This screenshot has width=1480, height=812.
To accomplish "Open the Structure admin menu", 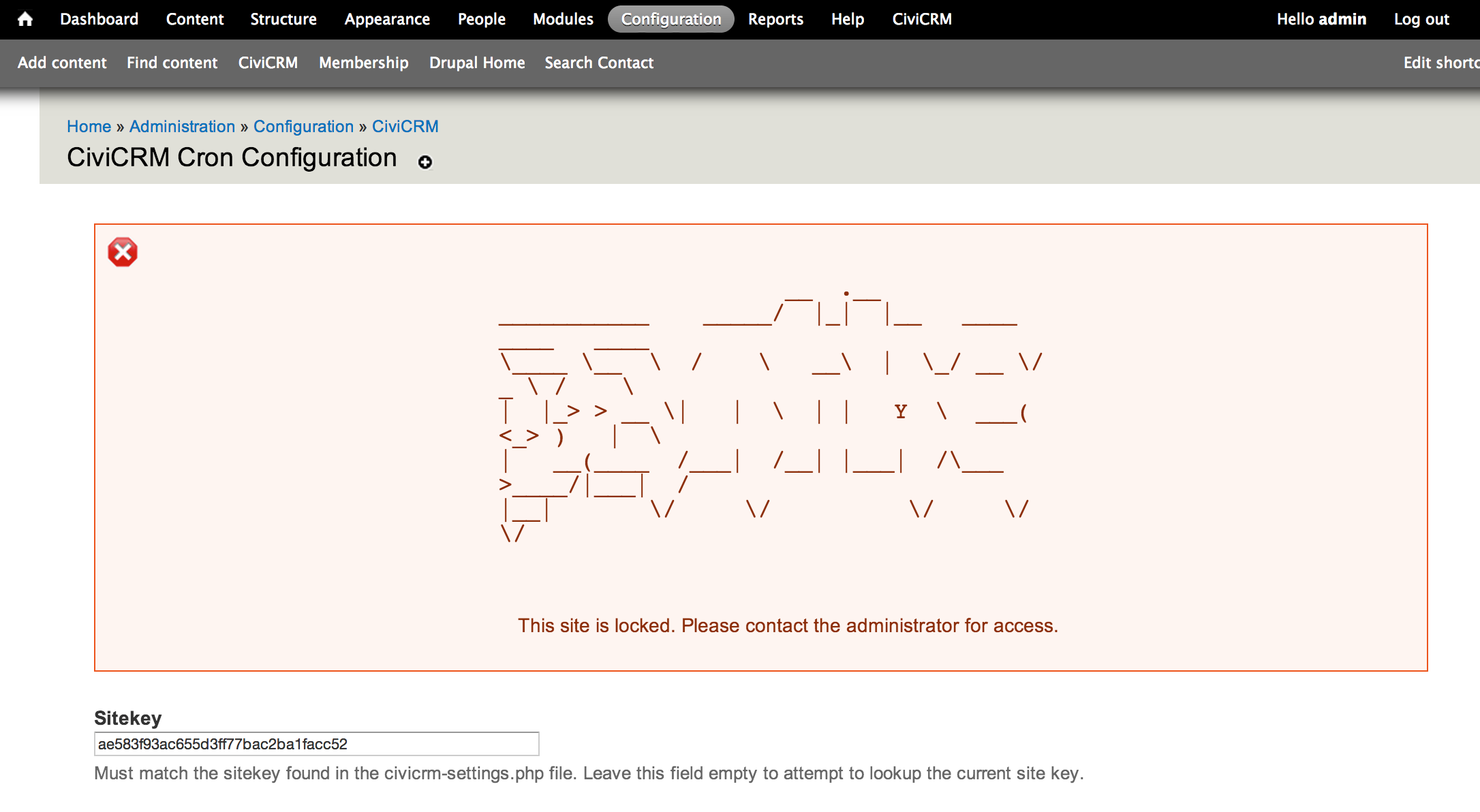I will point(283,19).
